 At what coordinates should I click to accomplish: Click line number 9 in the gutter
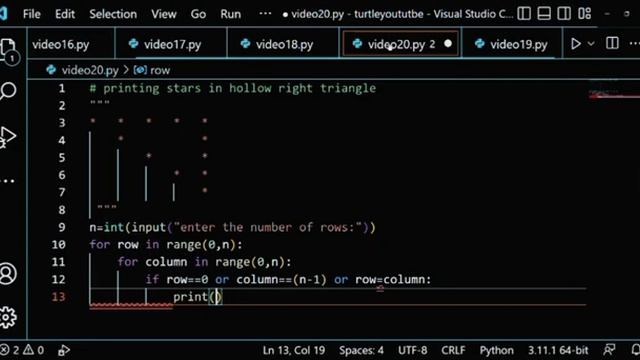(x=62, y=227)
